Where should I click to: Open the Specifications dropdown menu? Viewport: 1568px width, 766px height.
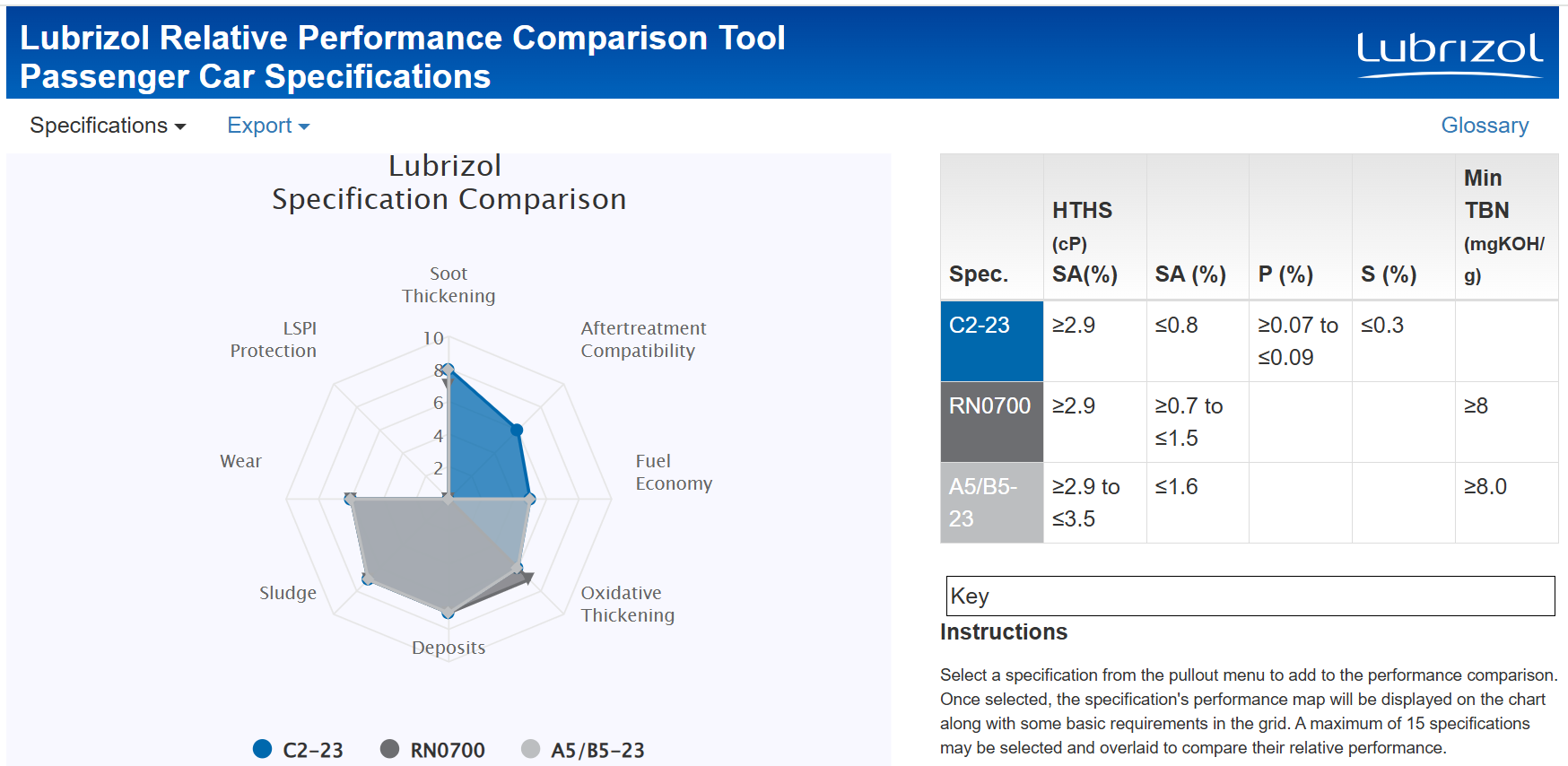(108, 126)
